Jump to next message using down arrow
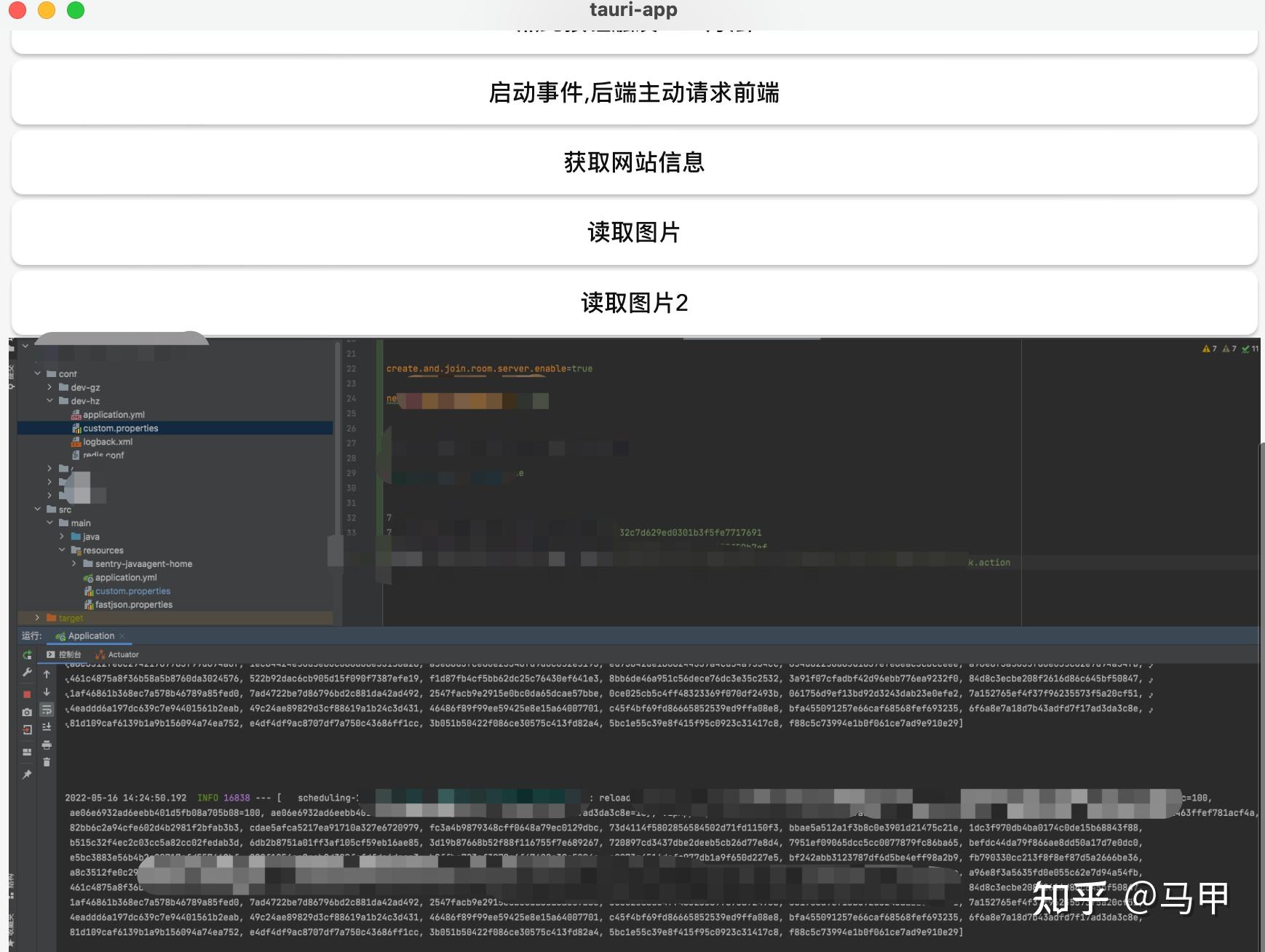Screen dimensions: 1265x952 click(x=47, y=692)
